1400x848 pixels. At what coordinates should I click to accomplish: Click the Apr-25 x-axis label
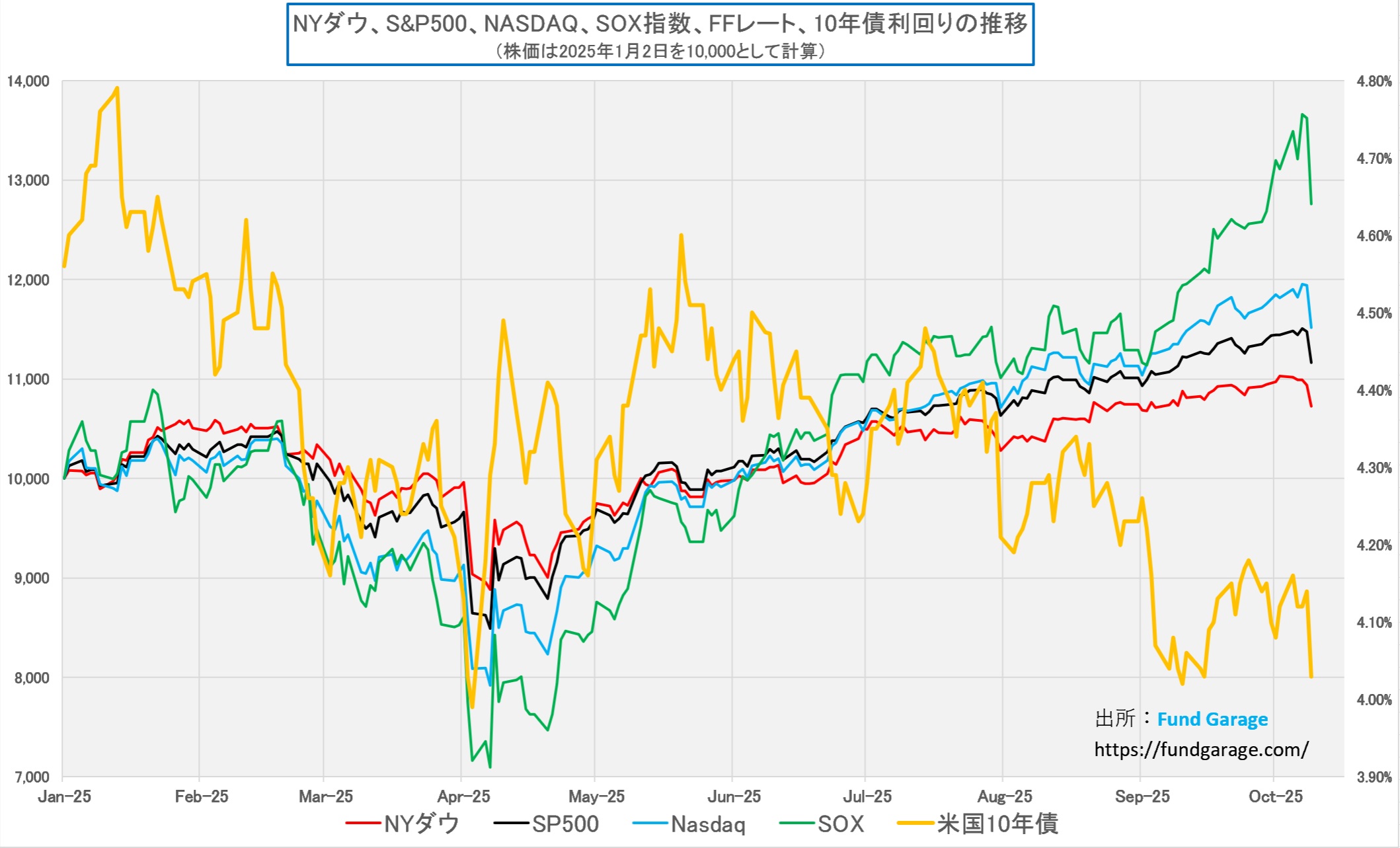pos(463,796)
